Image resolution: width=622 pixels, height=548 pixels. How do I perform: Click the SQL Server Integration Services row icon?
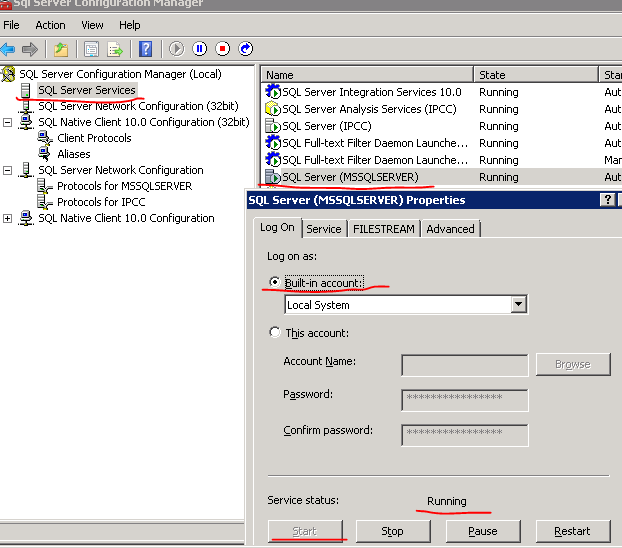[273, 92]
